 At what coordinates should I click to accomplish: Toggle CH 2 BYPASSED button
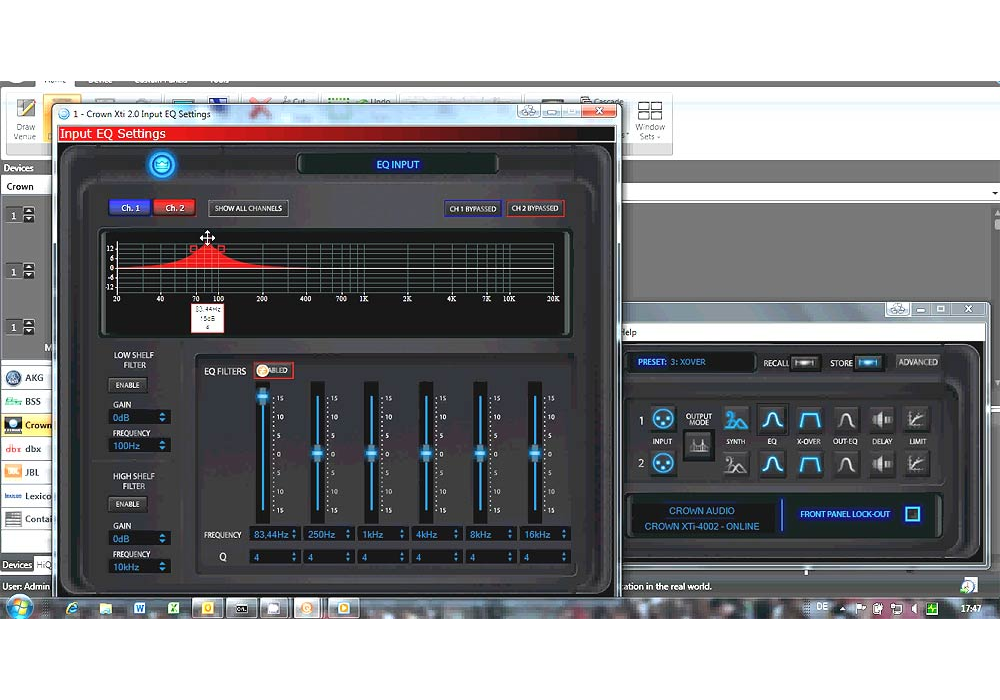pos(535,208)
